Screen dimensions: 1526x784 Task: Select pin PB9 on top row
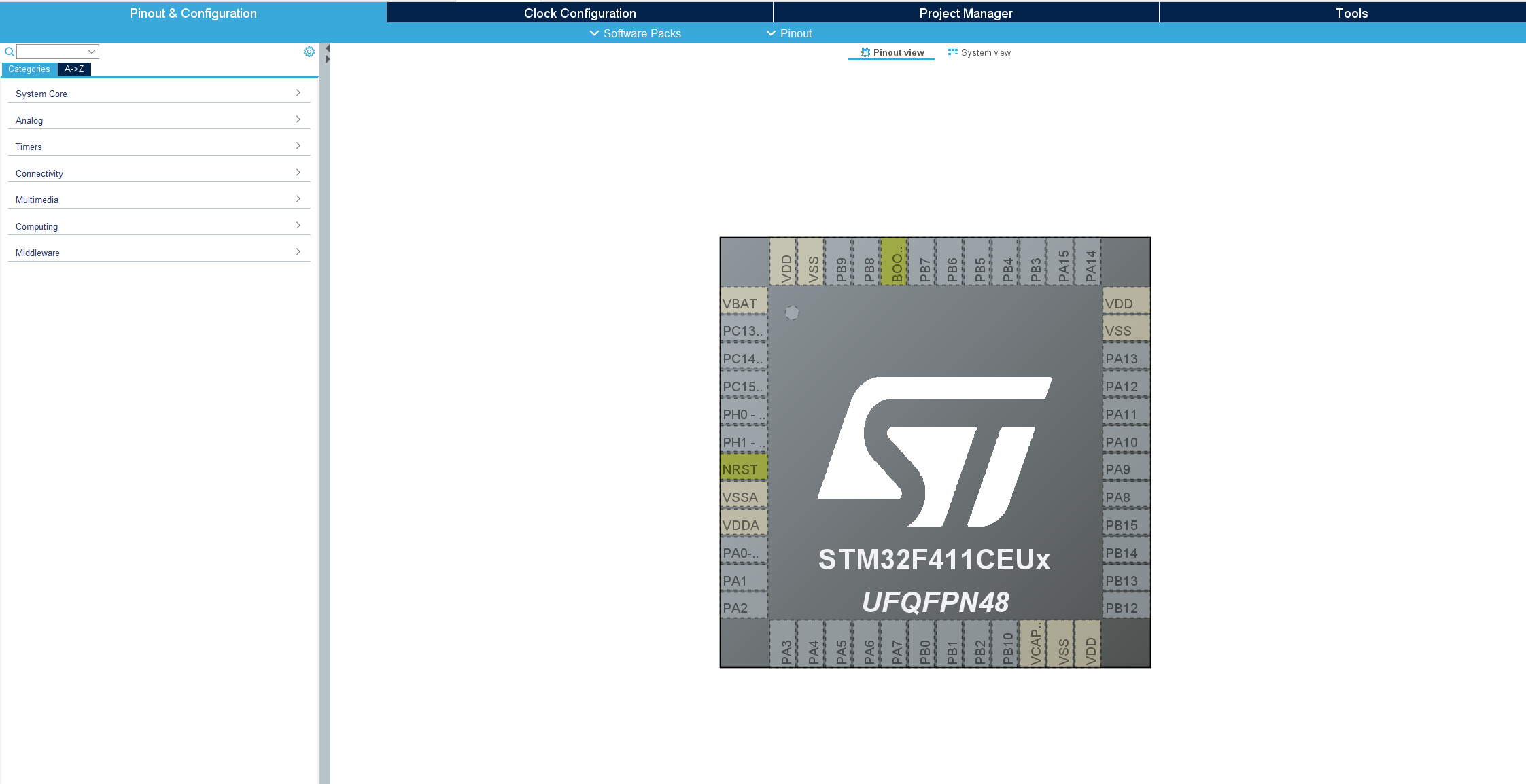[839, 262]
